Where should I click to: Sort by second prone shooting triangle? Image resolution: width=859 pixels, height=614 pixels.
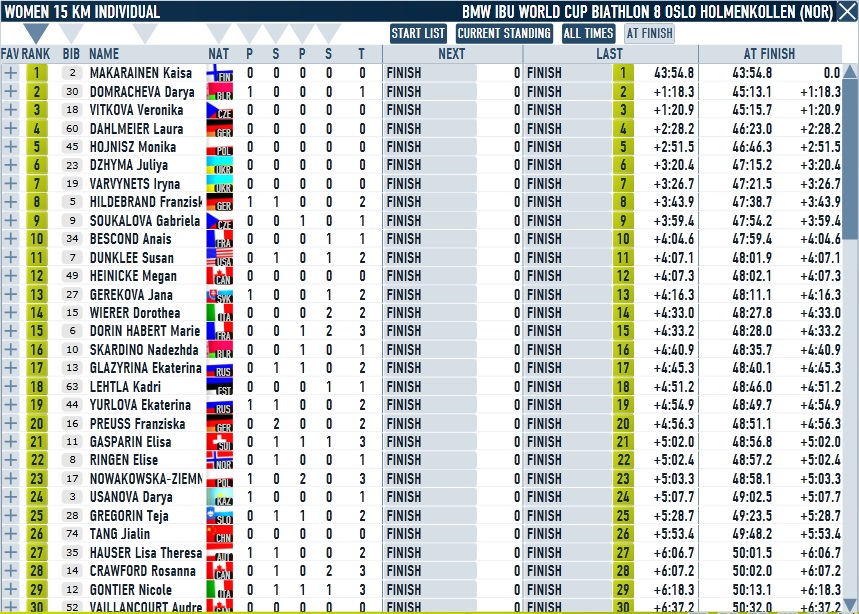coord(302,32)
